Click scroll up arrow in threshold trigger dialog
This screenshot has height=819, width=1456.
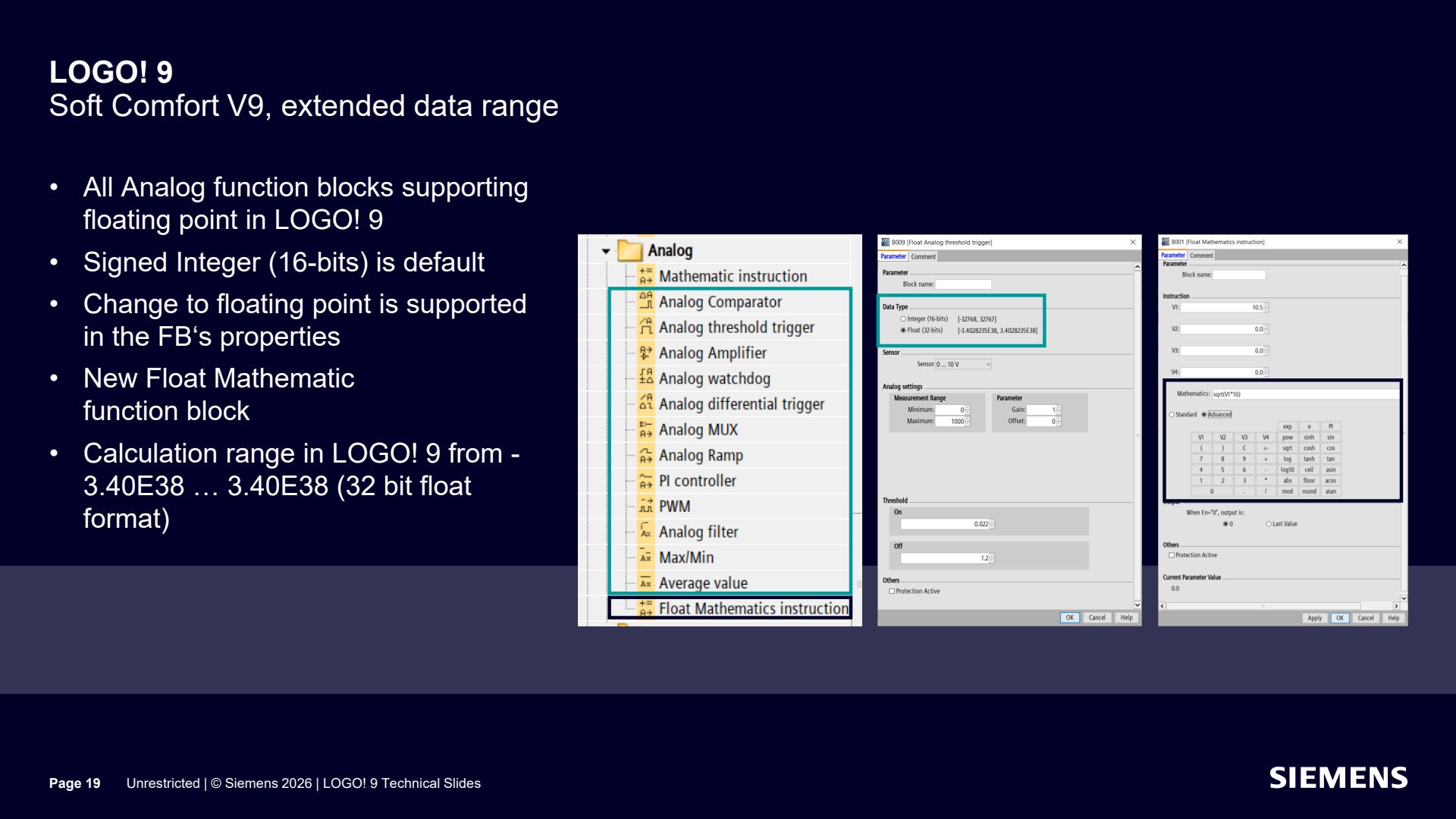click(1137, 267)
